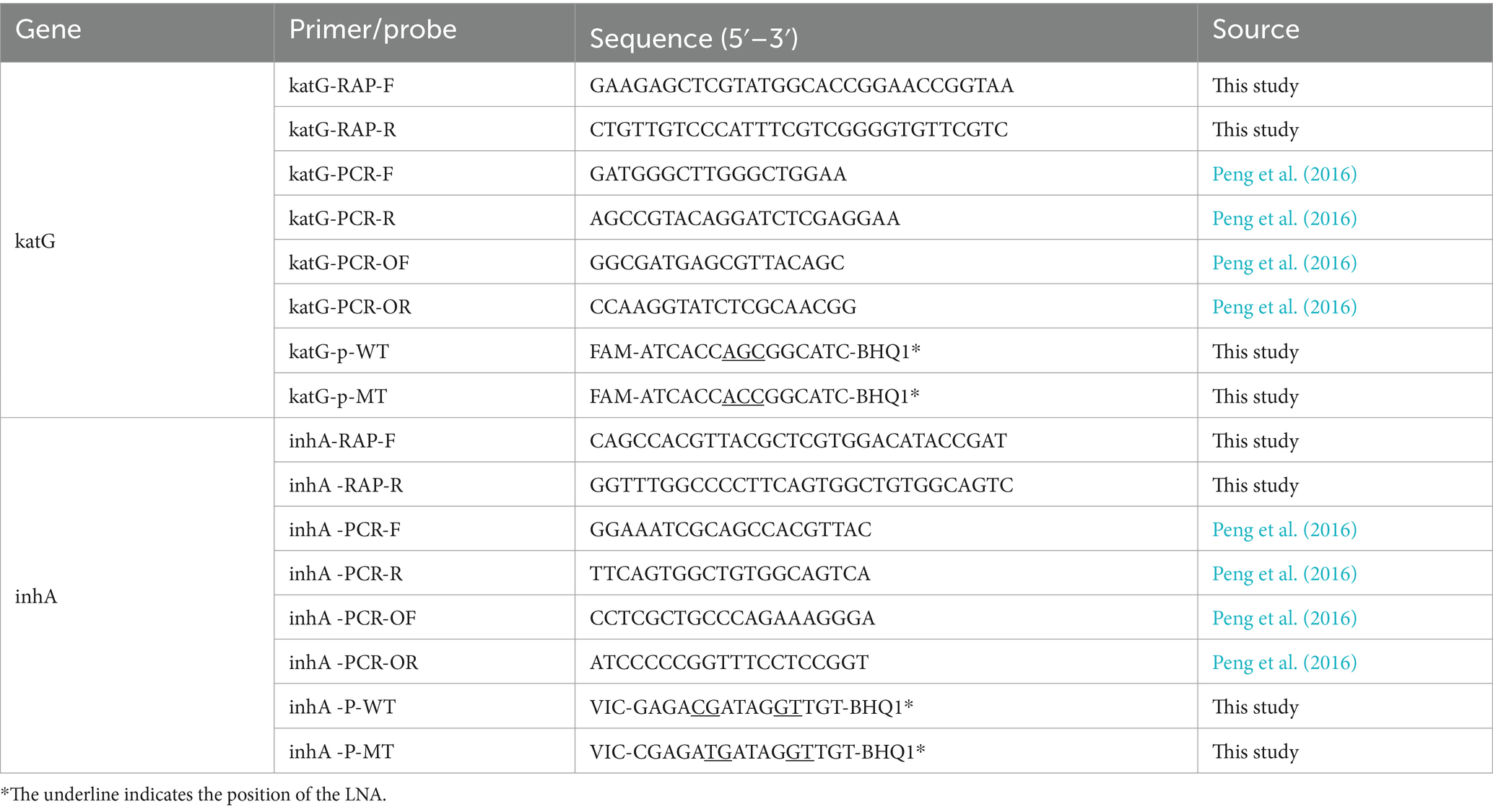The image size is (1493, 812).
Task: Open the Peng et al. (2016) reference for inhA-PCR-F
Action: coord(1284,530)
